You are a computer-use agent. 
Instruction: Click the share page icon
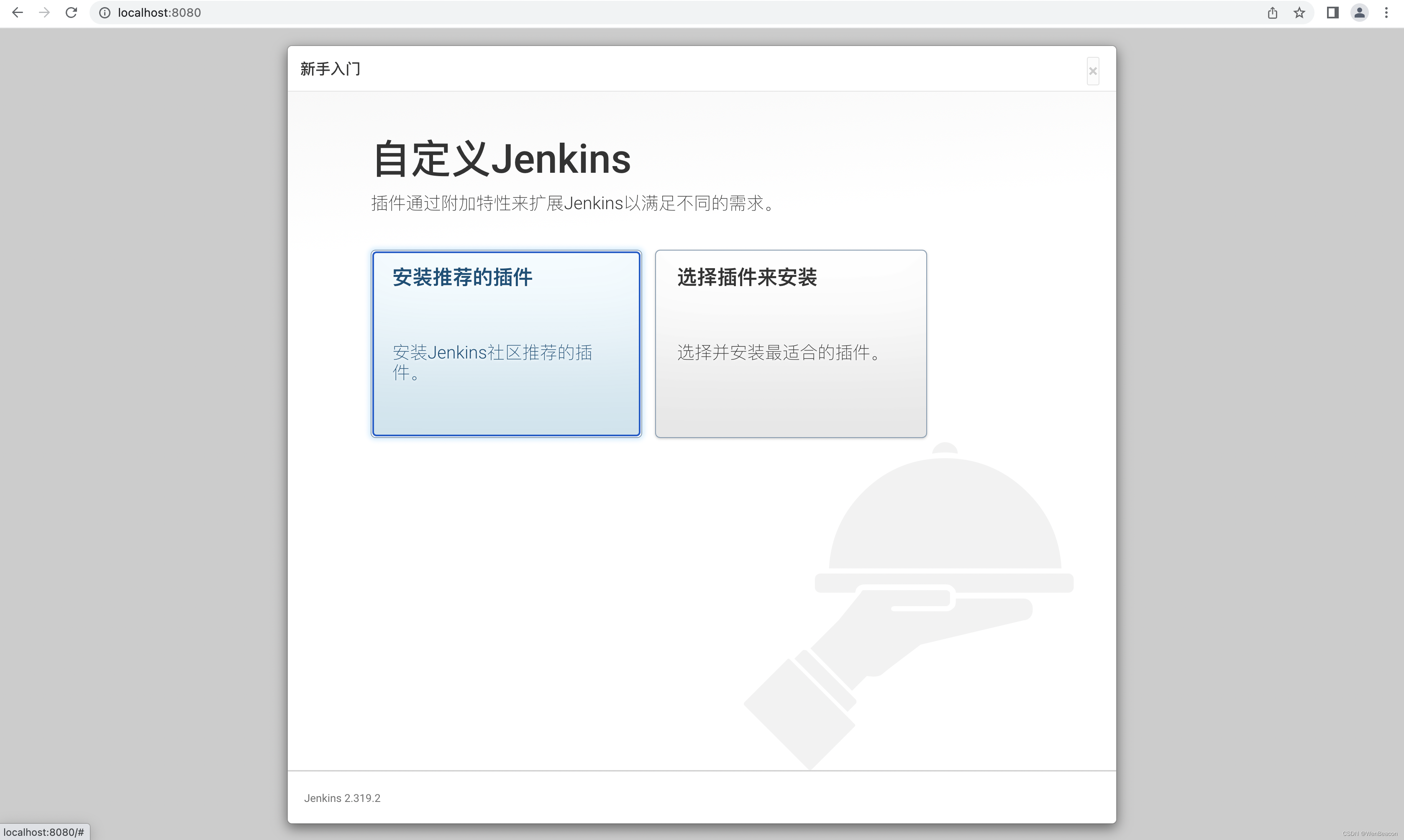click(1272, 13)
